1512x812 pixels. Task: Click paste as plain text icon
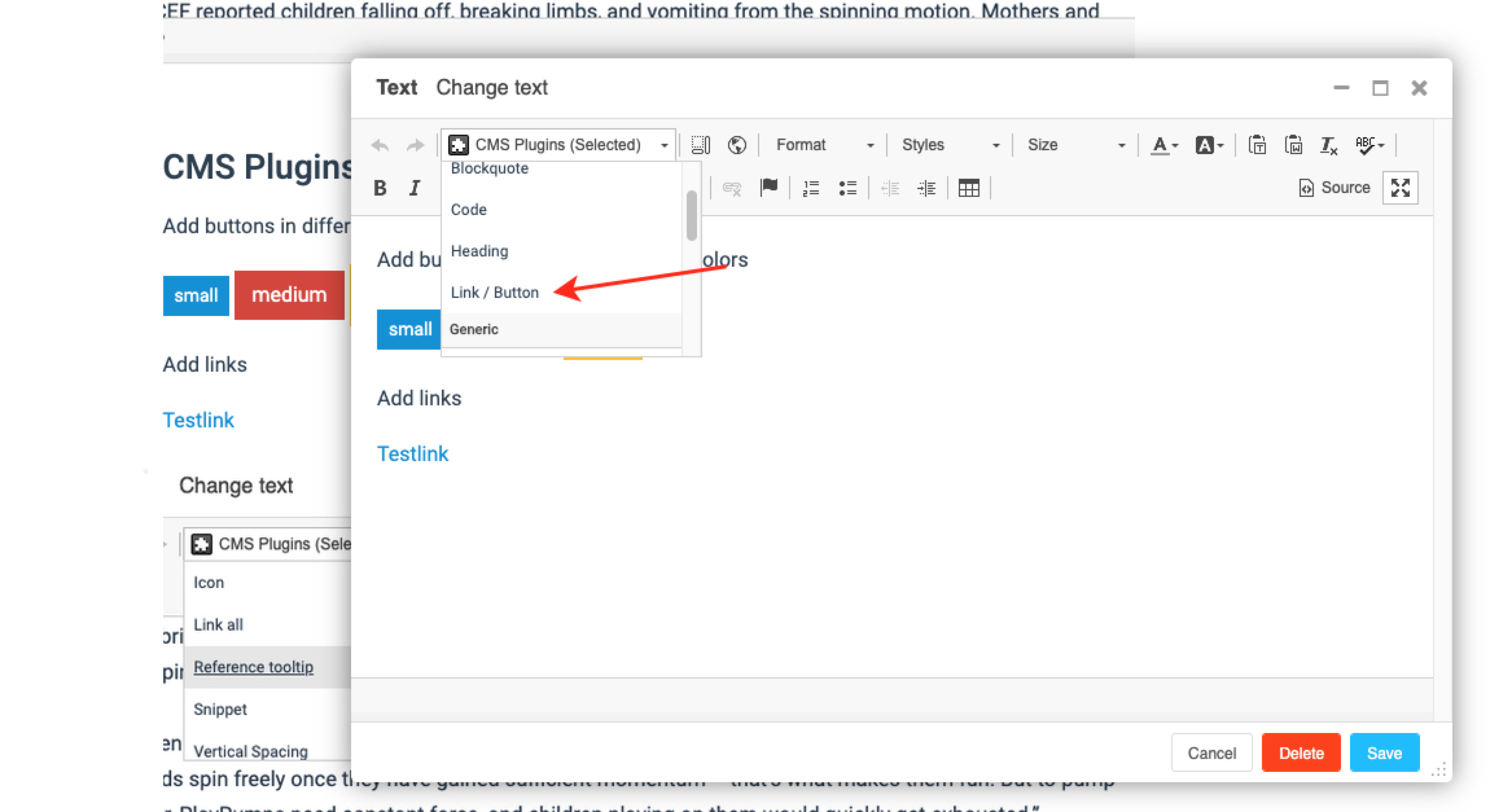coord(1257,145)
